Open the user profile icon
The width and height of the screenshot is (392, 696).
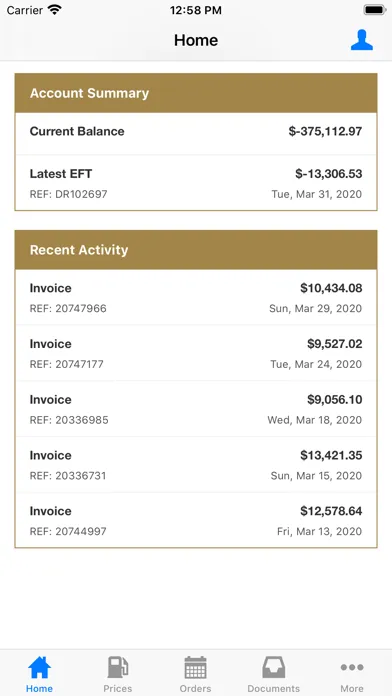point(361,40)
